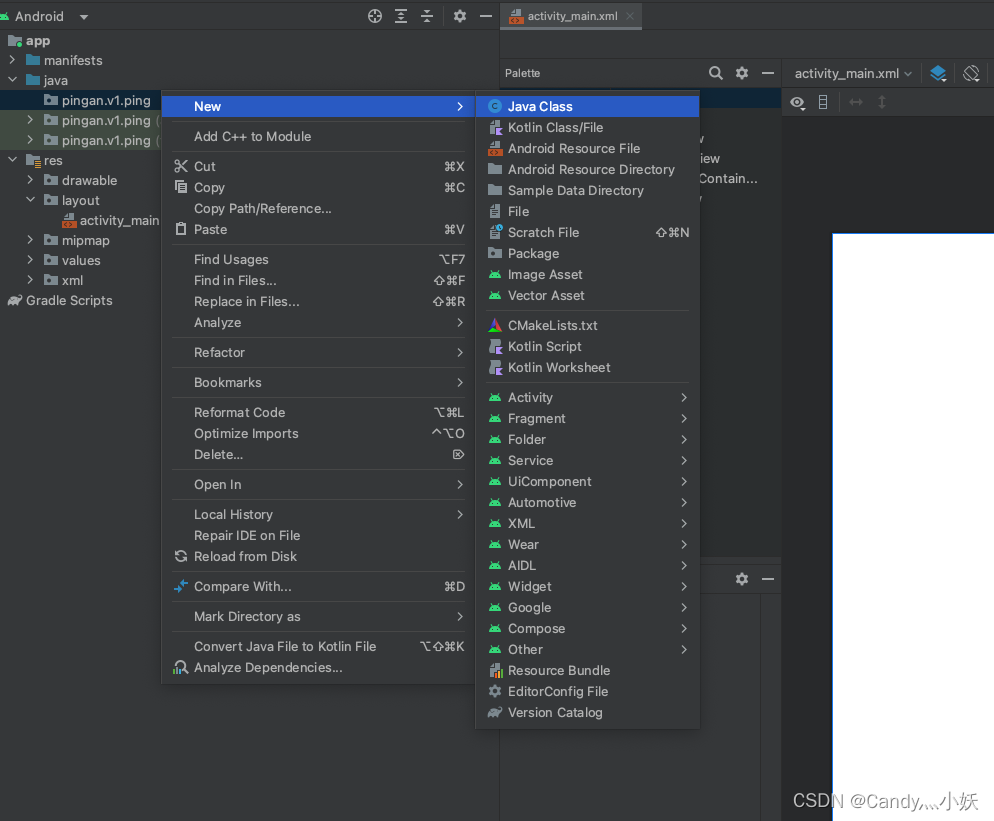Click Copy in the context menu
Image resolution: width=994 pixels, height=821 pixels.
[318, 188]
